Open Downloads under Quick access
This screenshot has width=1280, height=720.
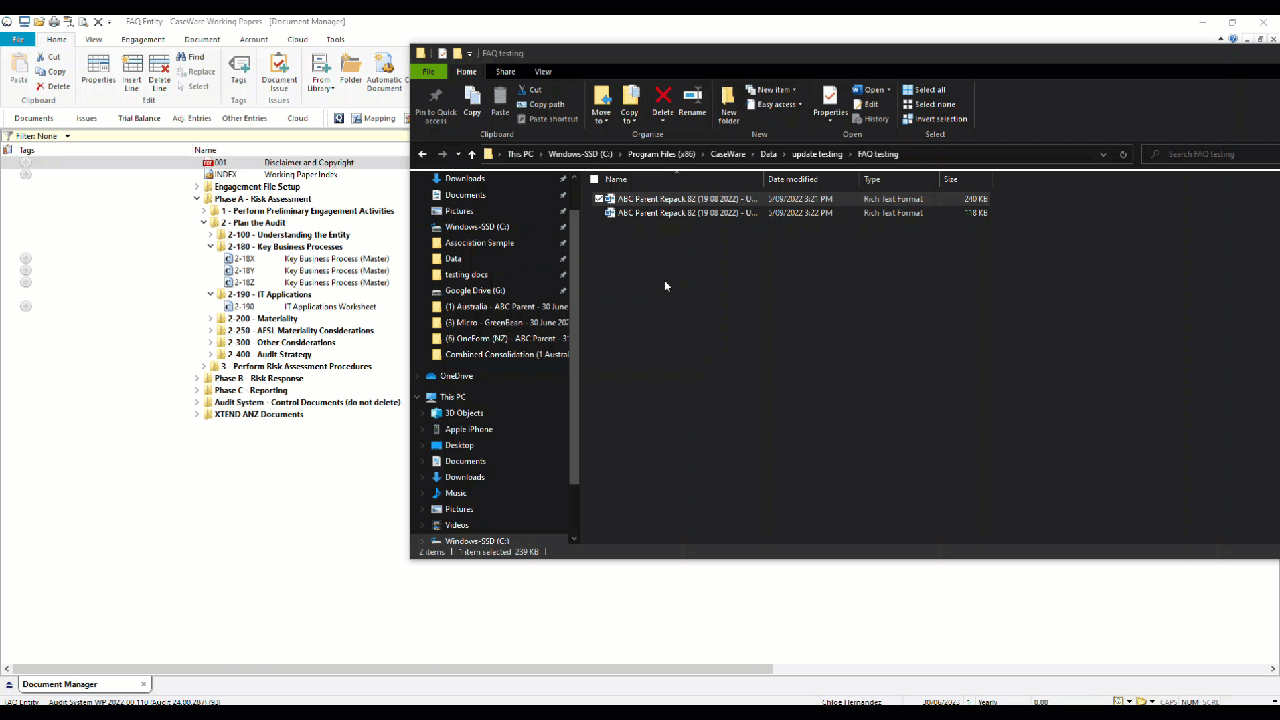coord(465,179)
